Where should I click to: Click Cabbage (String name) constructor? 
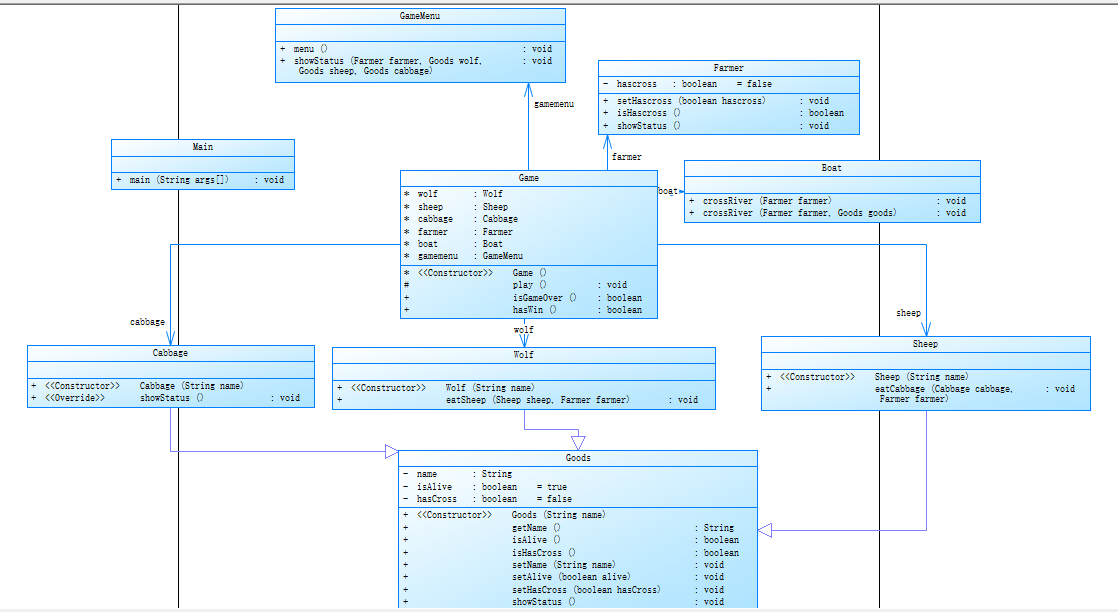click(138, 386)
